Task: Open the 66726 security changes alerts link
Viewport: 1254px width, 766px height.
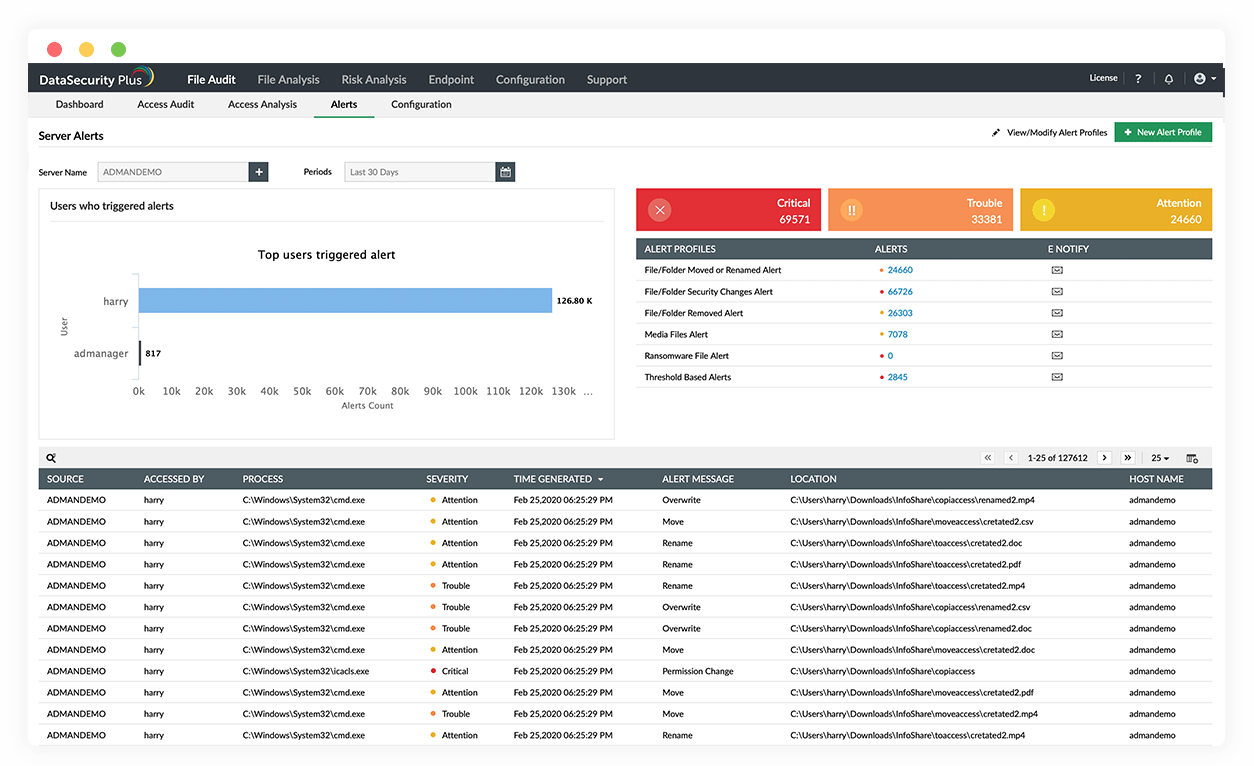Action: pos(900,292)
